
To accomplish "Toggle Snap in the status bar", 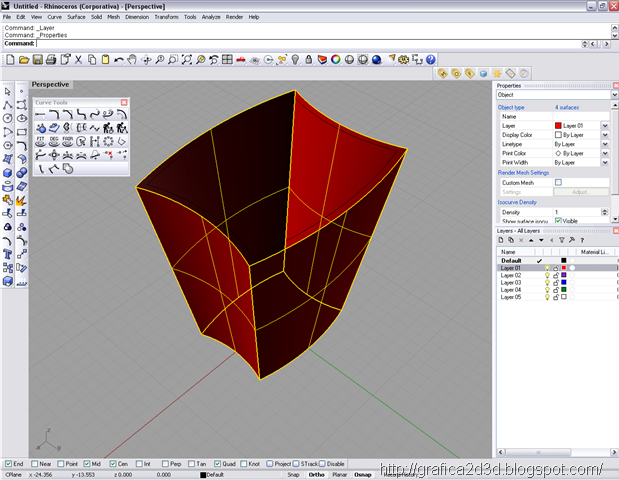I will click(x=293, y=474).
